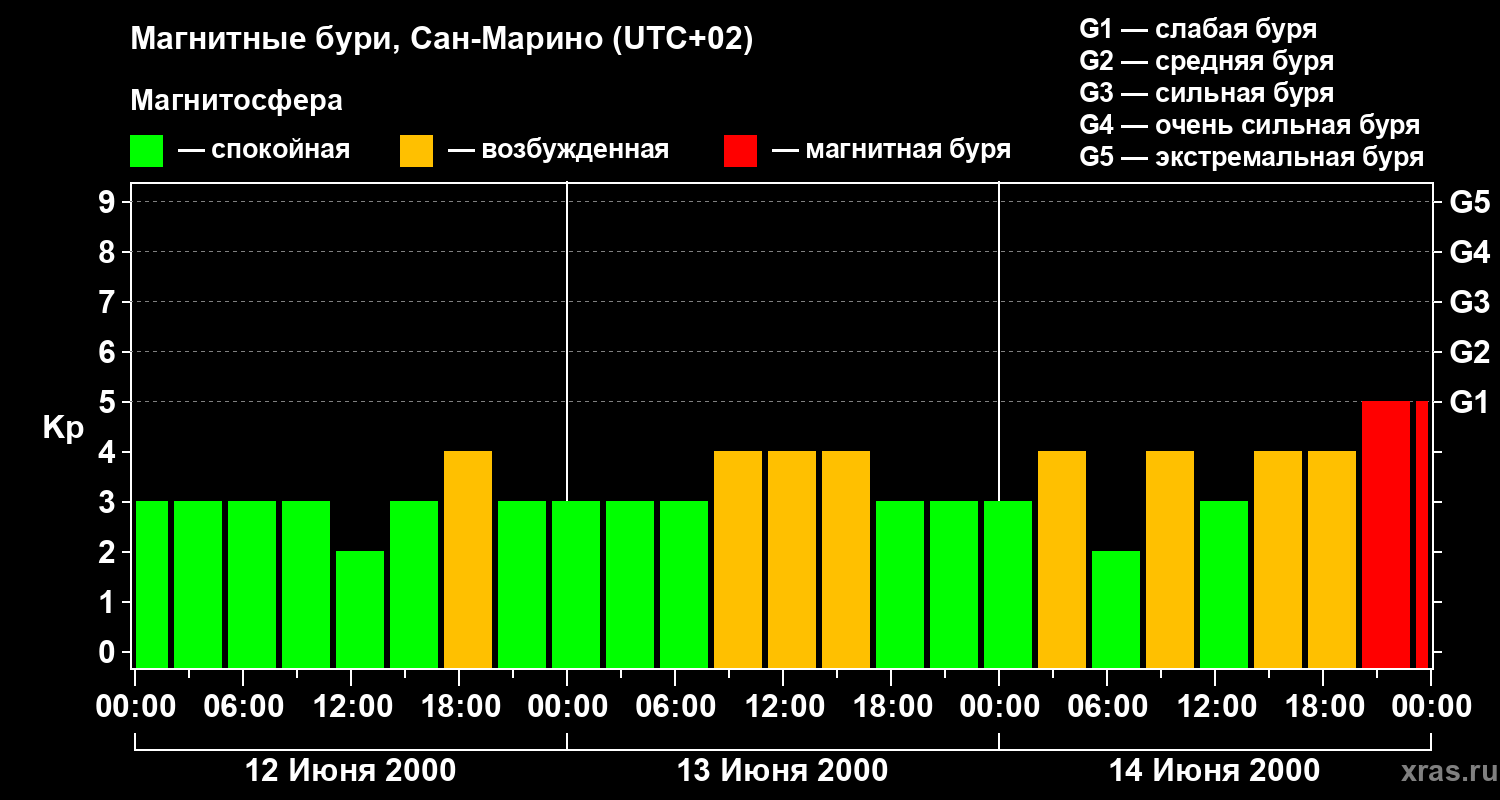Click the '— возбужденная' legend label
Screen dimensions: 1500x800
point(559,150)
